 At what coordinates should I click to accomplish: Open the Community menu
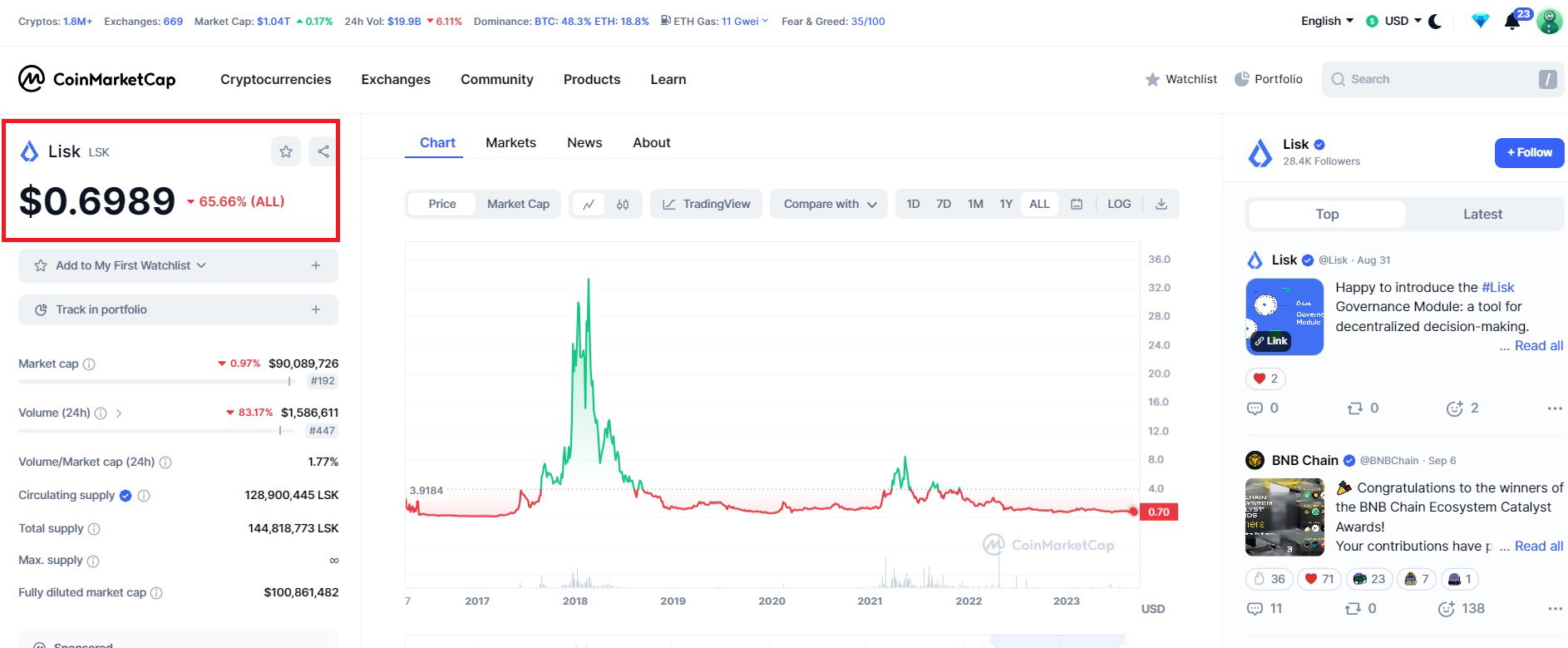[497, 79]
